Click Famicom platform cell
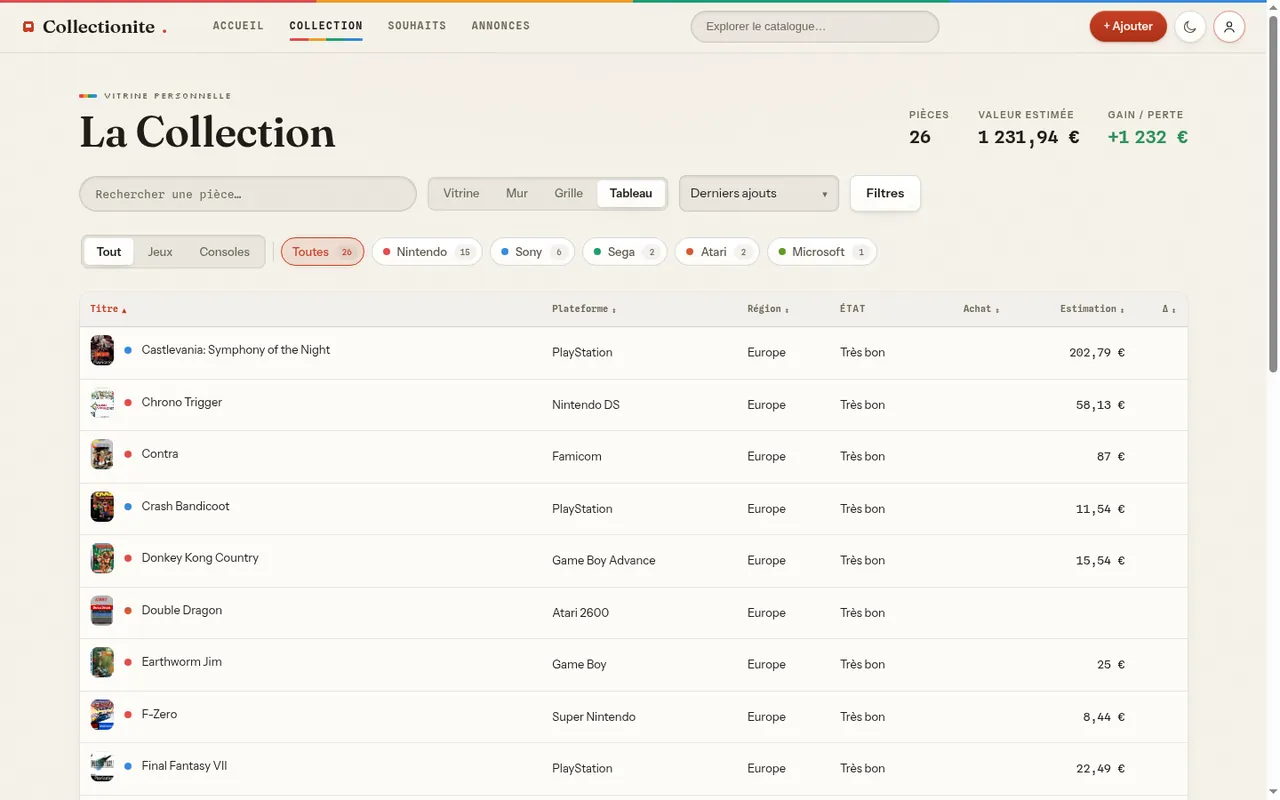The height and width of the screenshot is (800, 1280). pyautogui.click(x=577, y=457)
